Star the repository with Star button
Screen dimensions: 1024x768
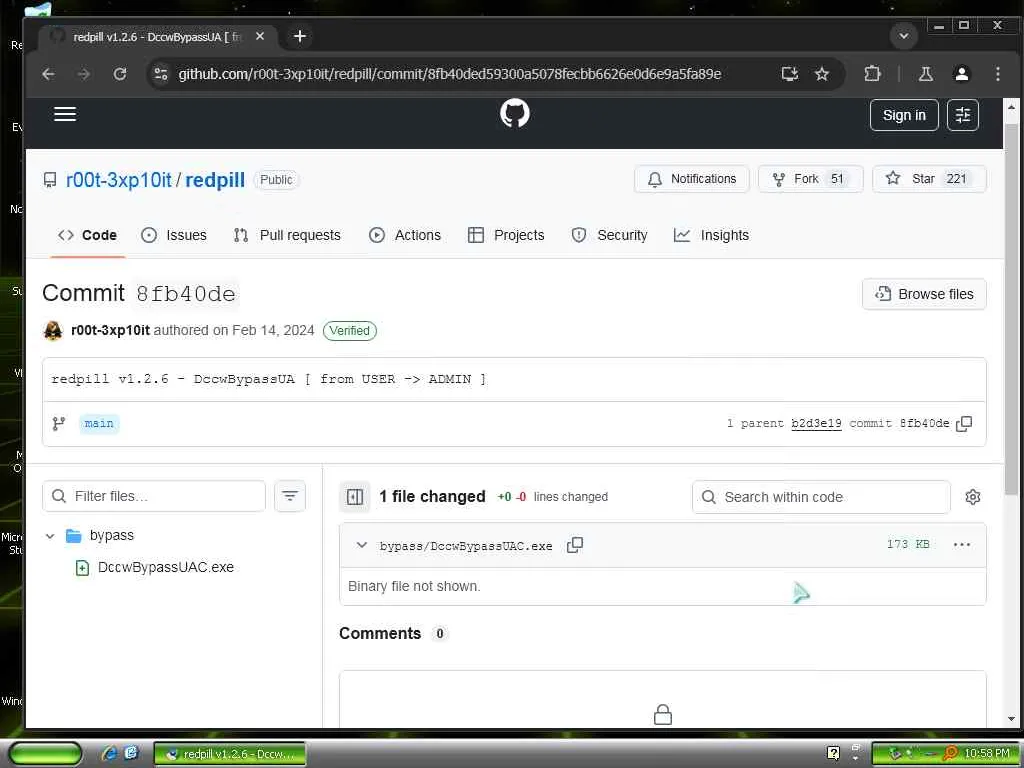pos(929,179)
